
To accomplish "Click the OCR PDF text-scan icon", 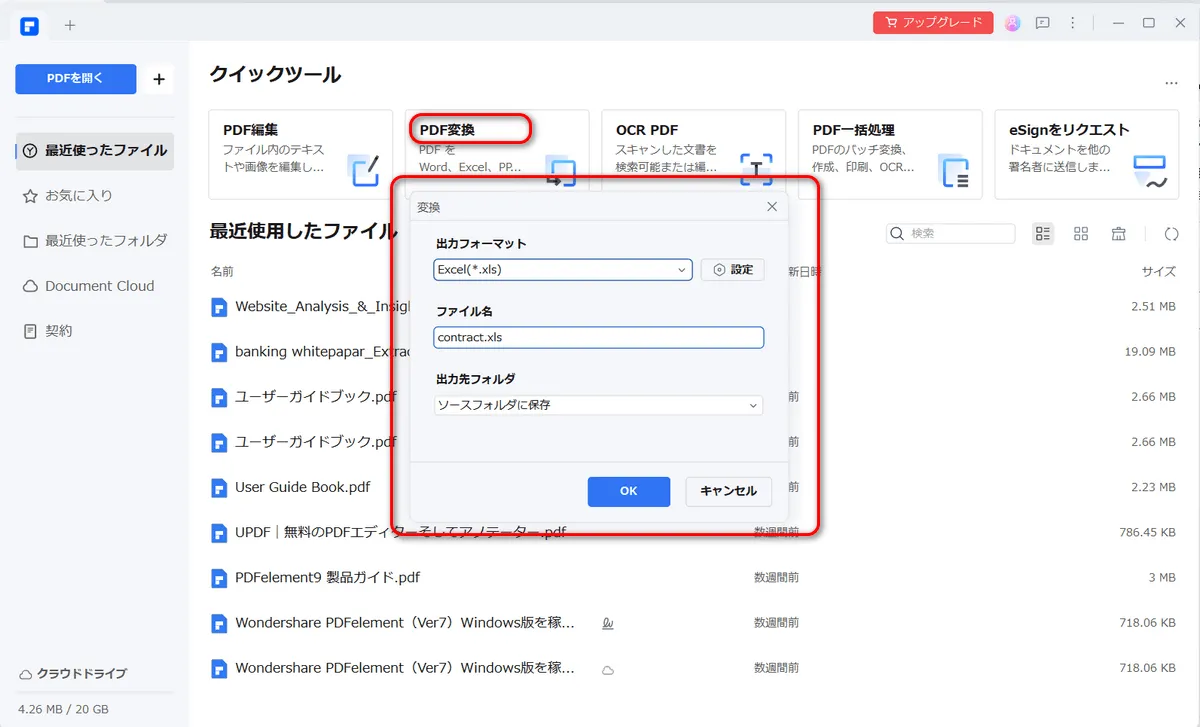I will click(x=756, y=171).
